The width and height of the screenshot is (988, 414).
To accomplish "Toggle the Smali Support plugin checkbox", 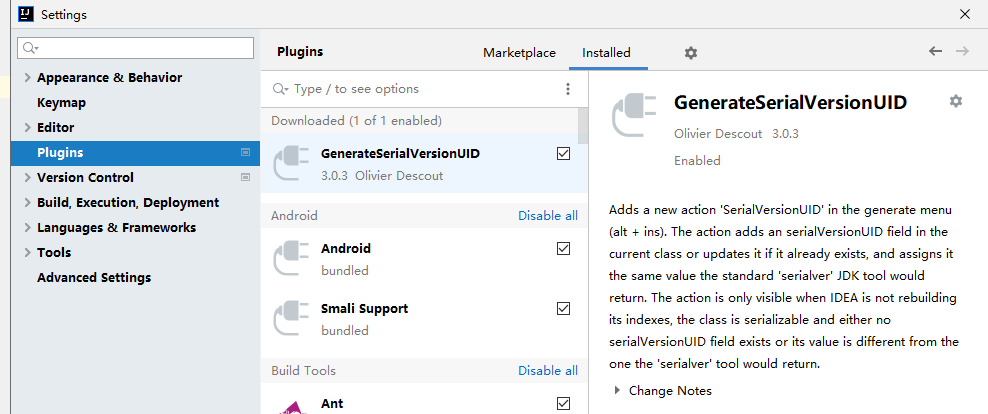I will click(563, 309).
